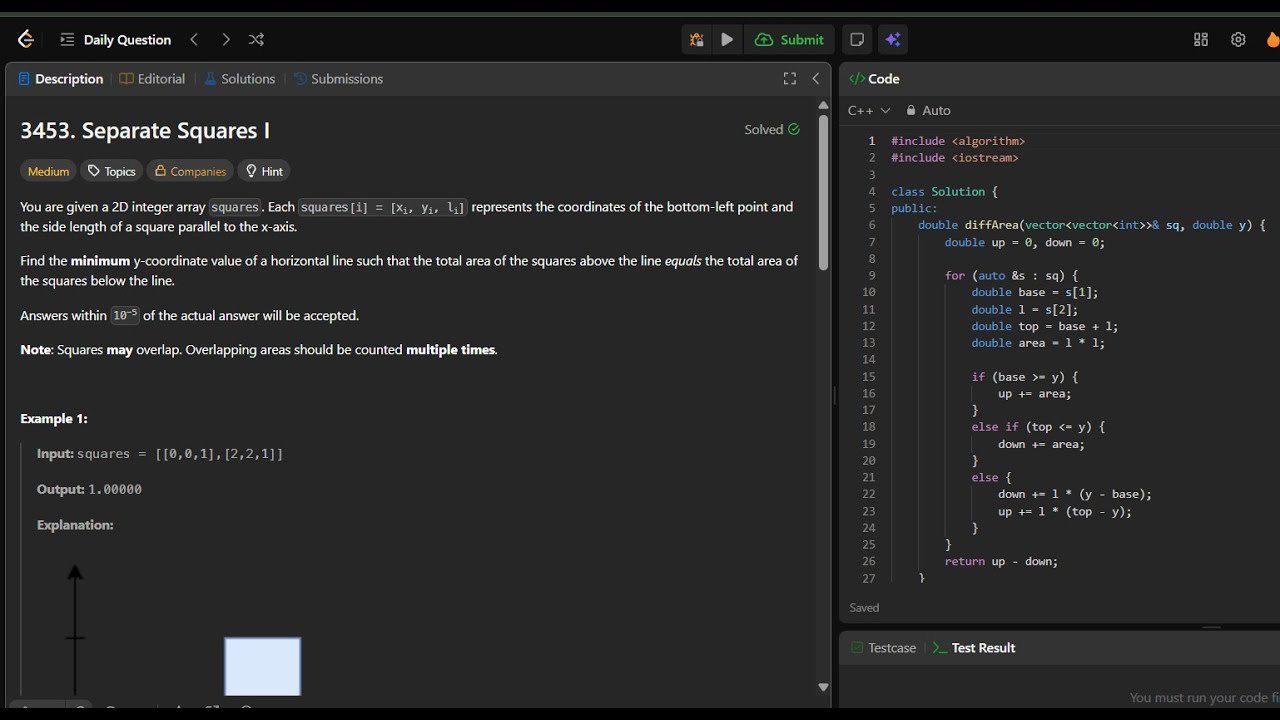1280x720 pixels.
Task: Collapse the description panel chevron
Action: (x=816, y=79)
